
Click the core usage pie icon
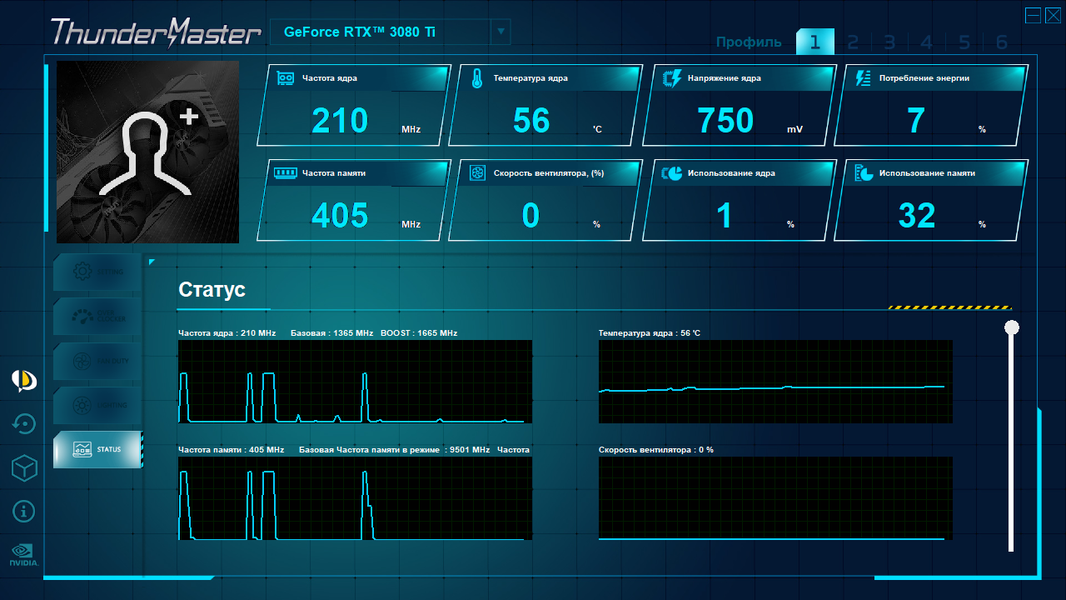click(x=672, y=173)
